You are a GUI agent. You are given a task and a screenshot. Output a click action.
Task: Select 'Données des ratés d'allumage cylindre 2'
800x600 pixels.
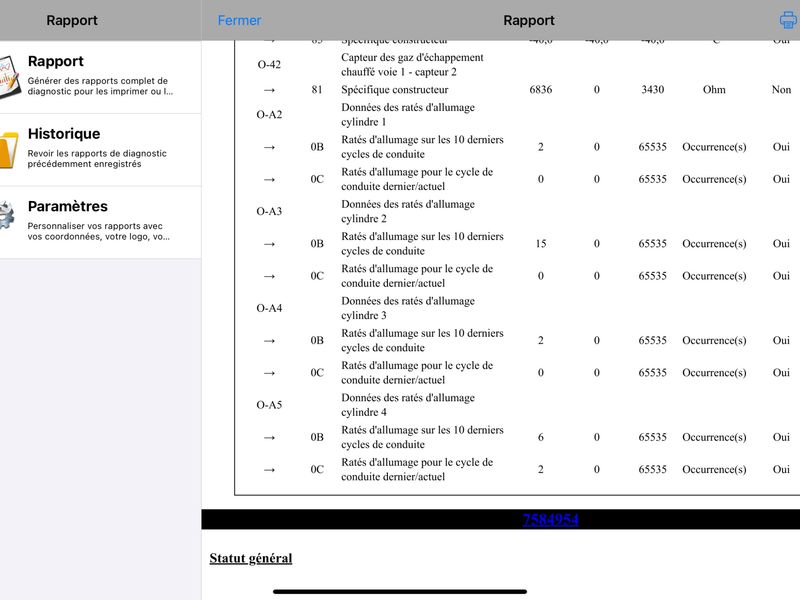click(x=408, y=211)
